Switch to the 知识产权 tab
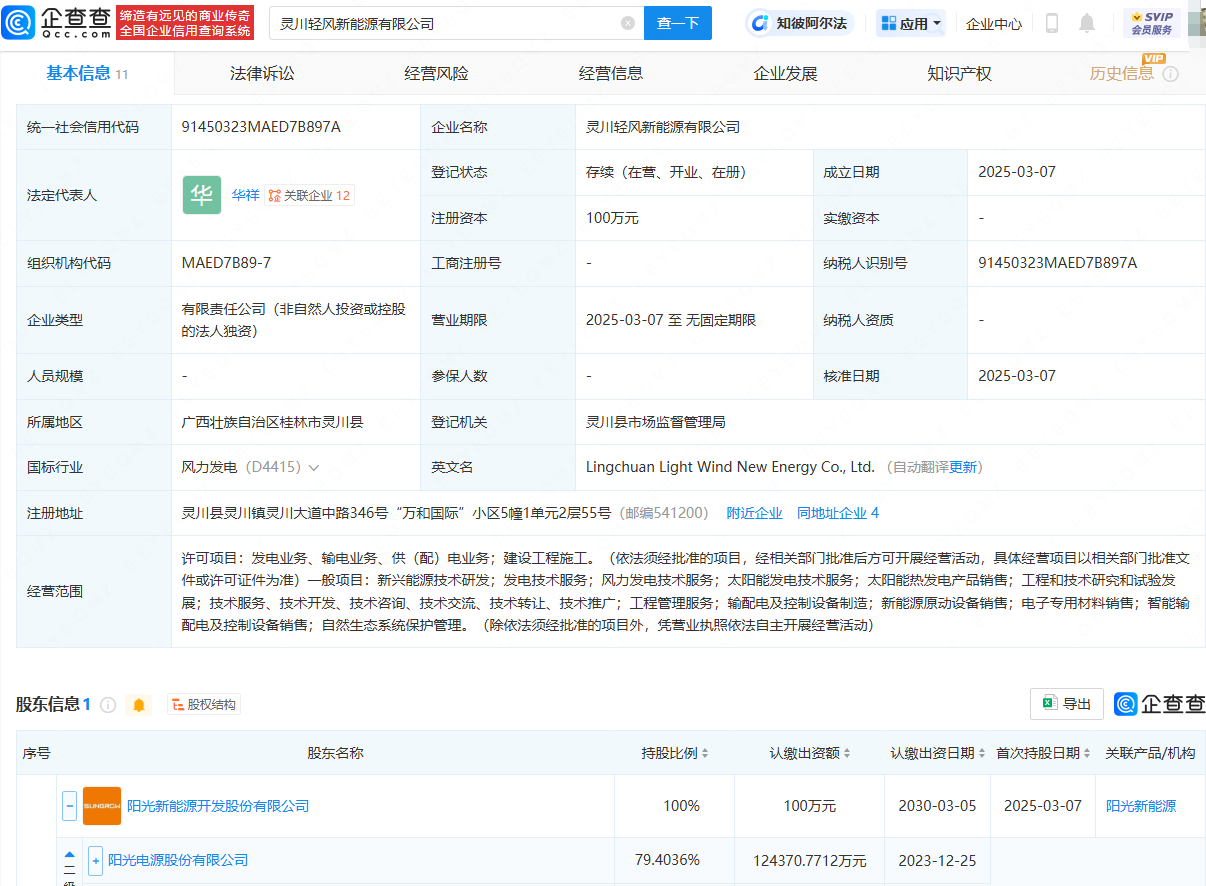Image resolution: width=1206 pixels, height=886 pixels. 959,73
